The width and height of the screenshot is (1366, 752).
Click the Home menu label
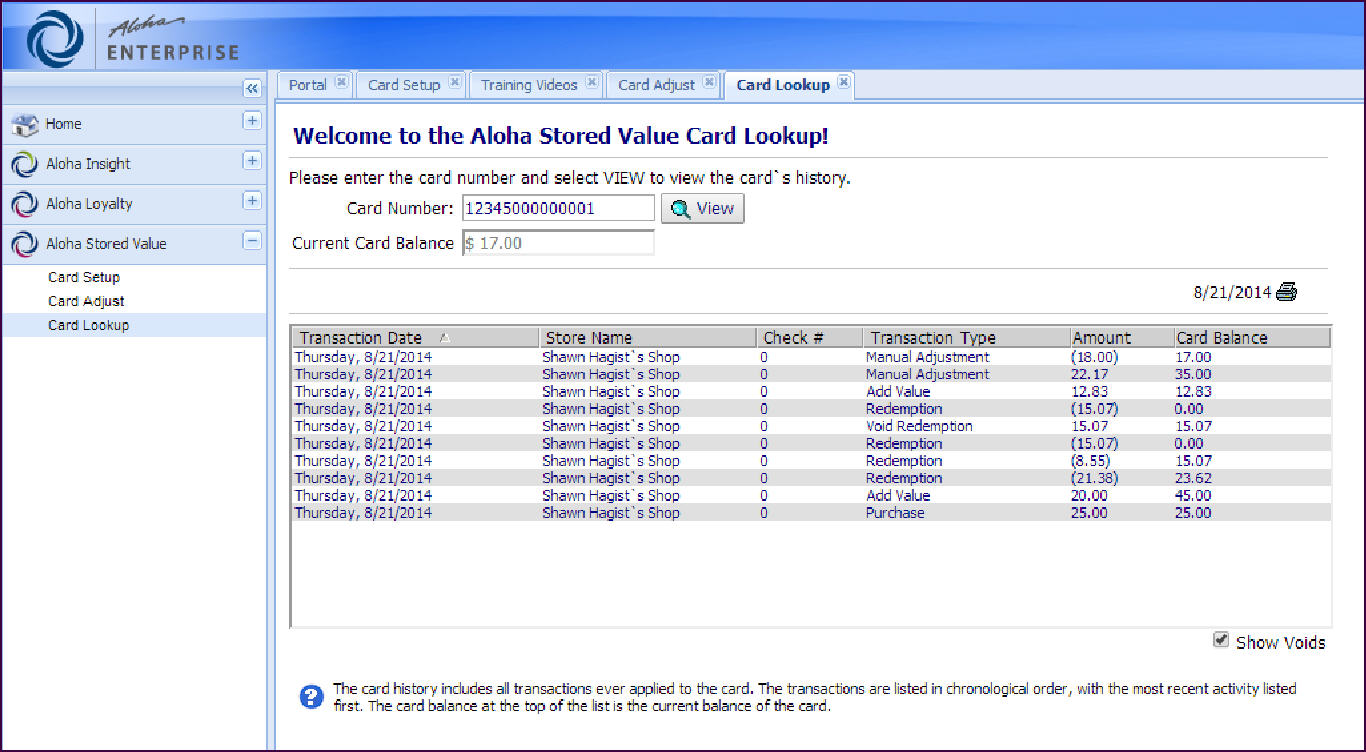[x=64, y=124]
